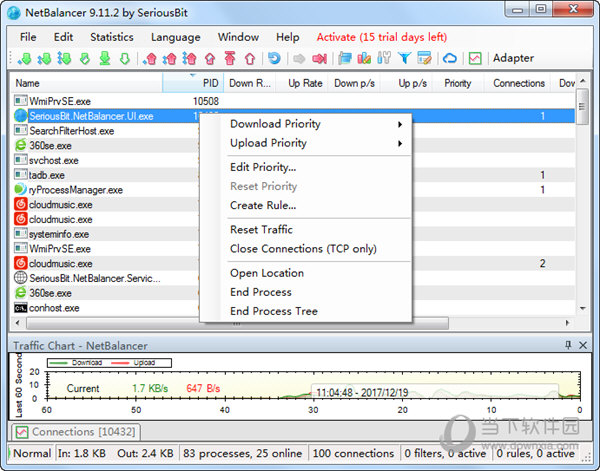Open the Statistics menu
The image size is (600, 471).
(112, 37)
